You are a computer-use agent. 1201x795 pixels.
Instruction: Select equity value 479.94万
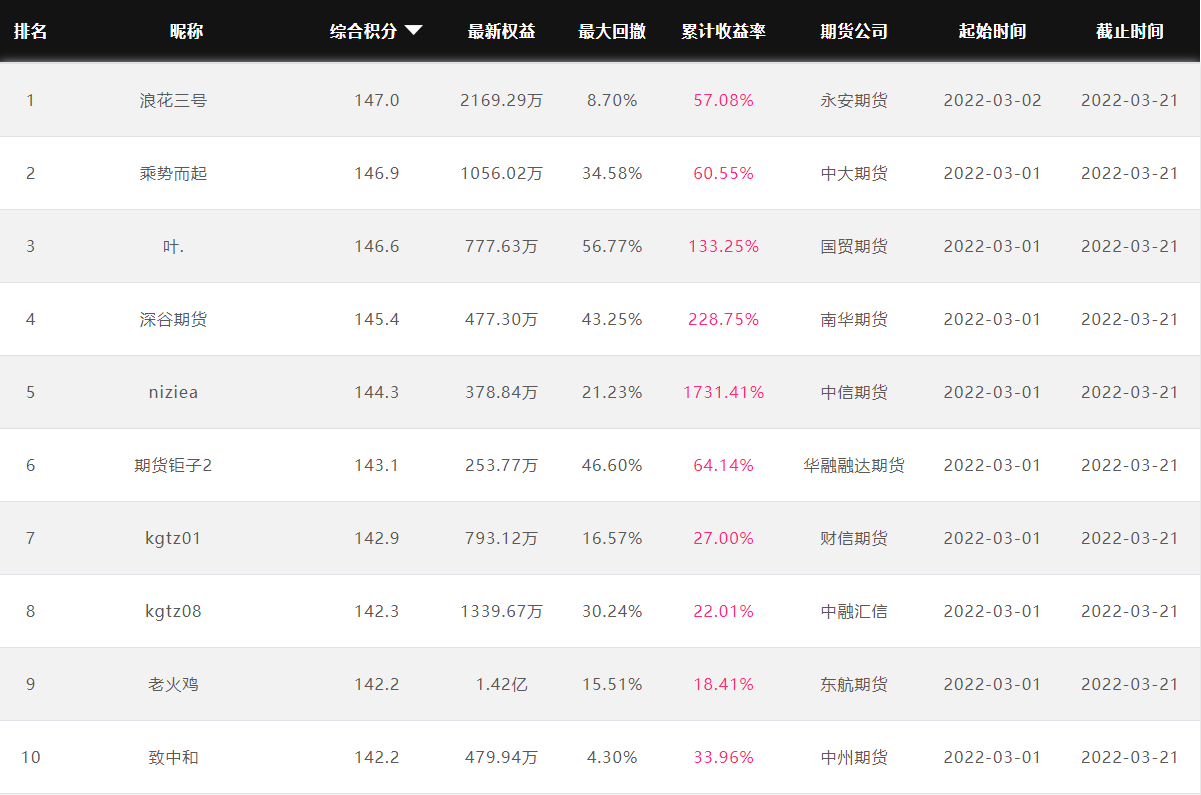(502, 757)
